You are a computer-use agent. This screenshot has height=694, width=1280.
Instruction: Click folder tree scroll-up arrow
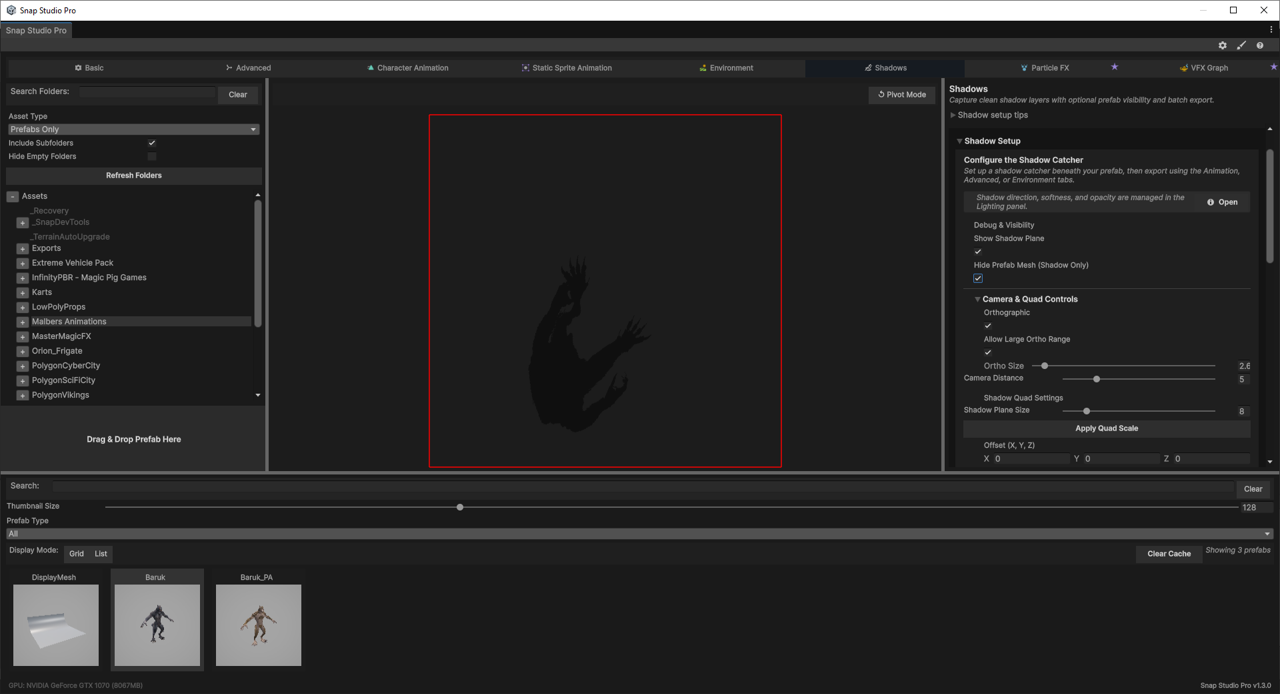[x=258, y=195]
